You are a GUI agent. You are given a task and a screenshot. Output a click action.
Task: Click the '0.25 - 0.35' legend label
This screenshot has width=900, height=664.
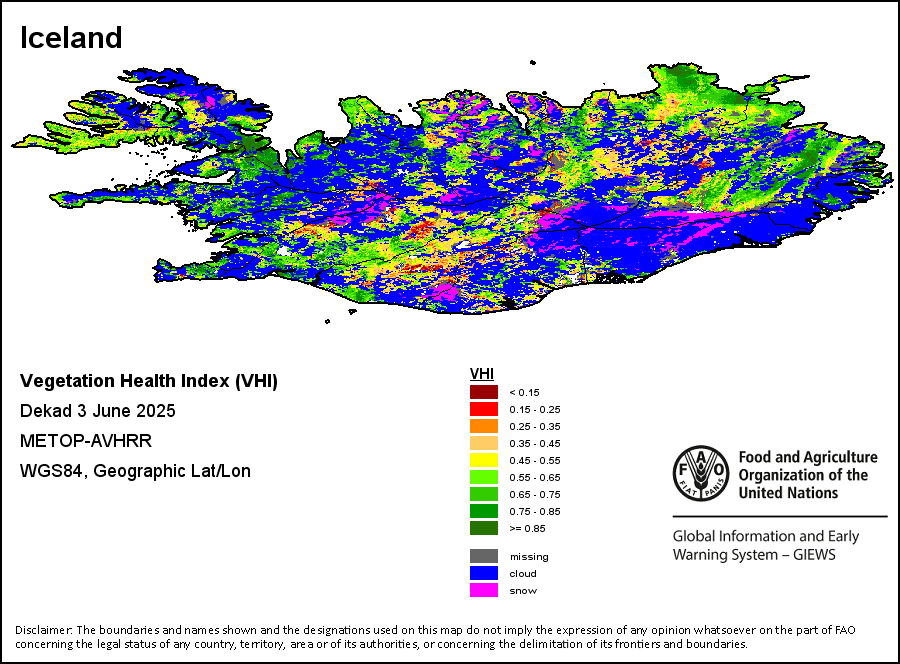pos(535,426)
